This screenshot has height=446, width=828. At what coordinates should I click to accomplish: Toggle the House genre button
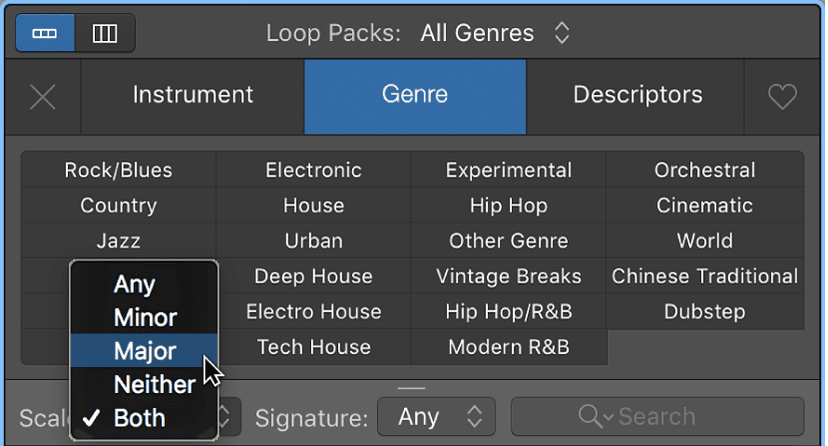click(314, 205)
